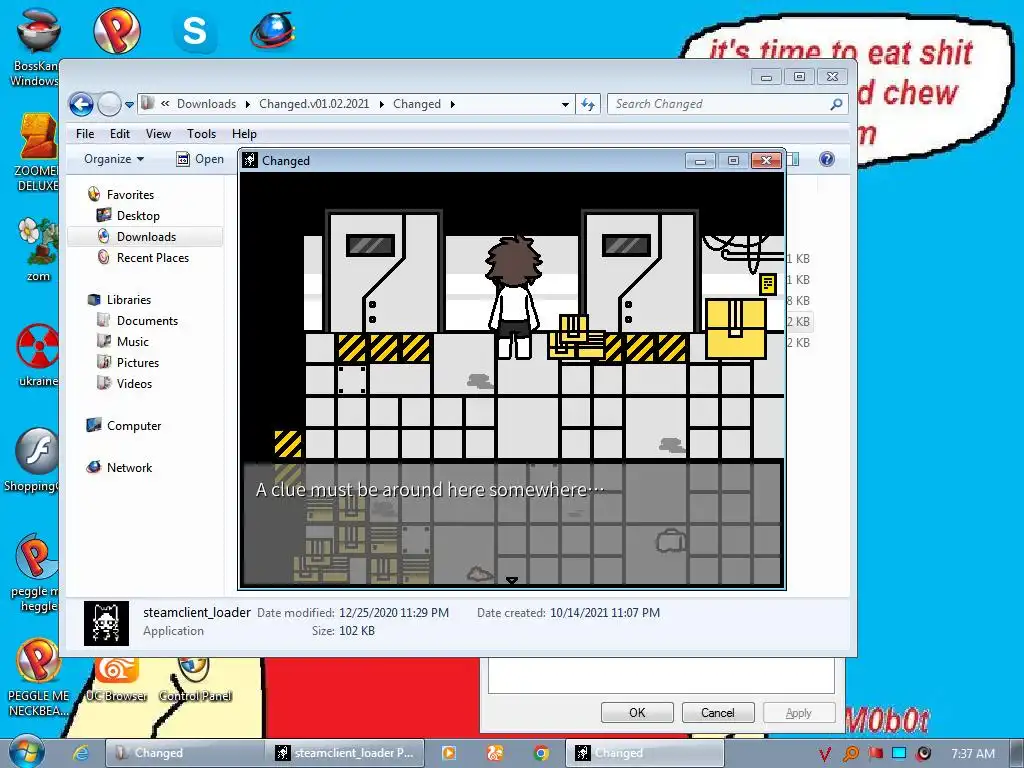Open address bar history dropdown

click(565, 104)
